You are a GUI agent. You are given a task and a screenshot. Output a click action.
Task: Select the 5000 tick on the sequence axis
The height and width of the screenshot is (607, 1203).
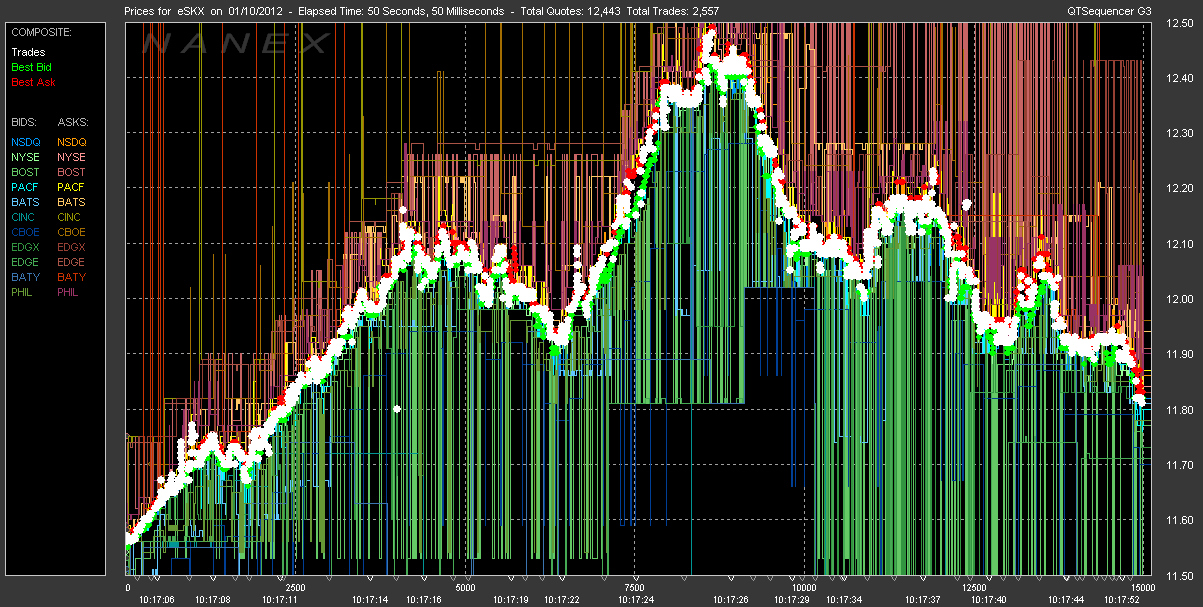465,588
